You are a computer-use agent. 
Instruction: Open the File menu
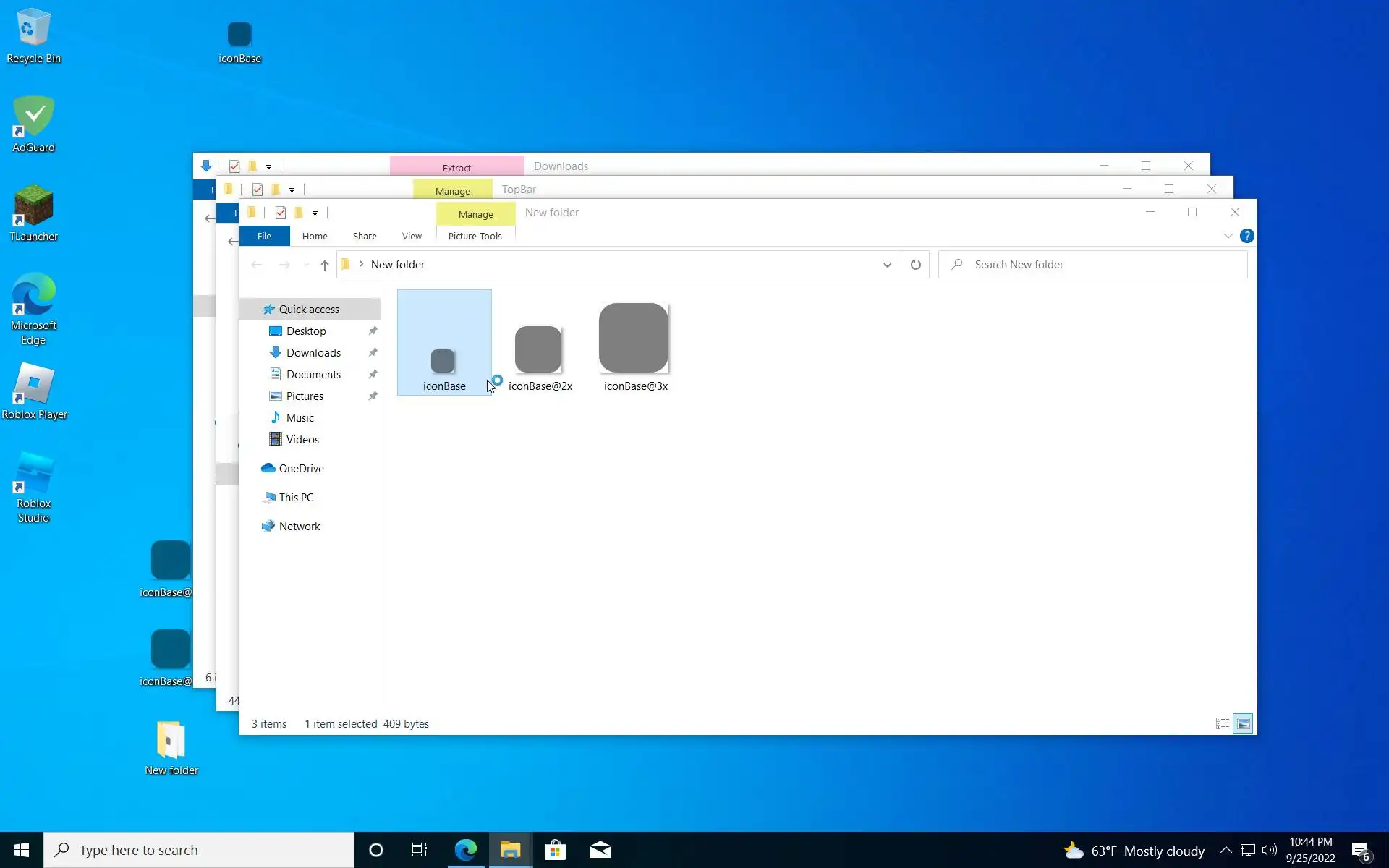pos(264,237)
